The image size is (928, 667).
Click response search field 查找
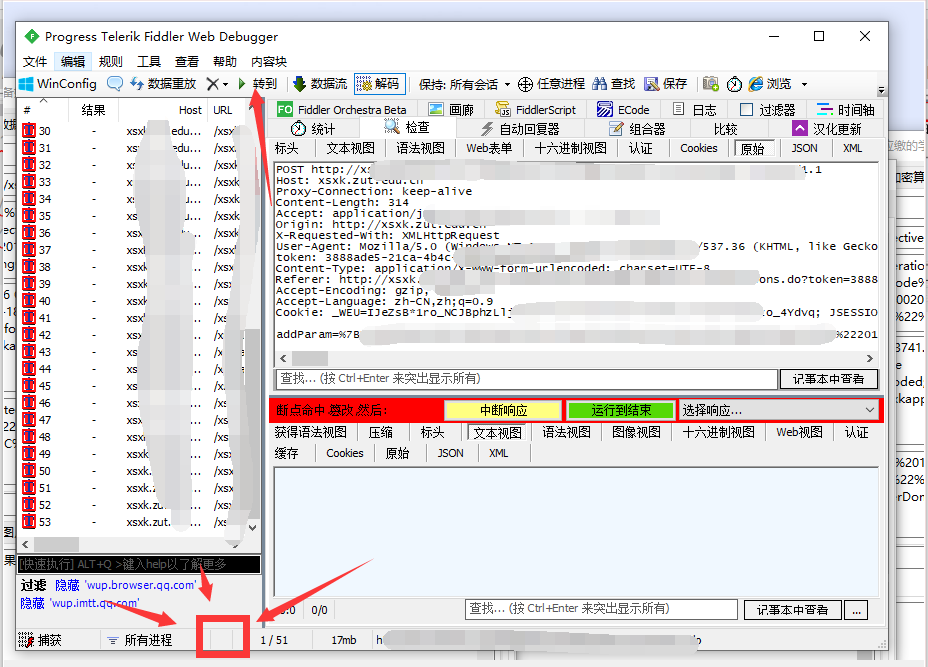[x=601, y=609]
